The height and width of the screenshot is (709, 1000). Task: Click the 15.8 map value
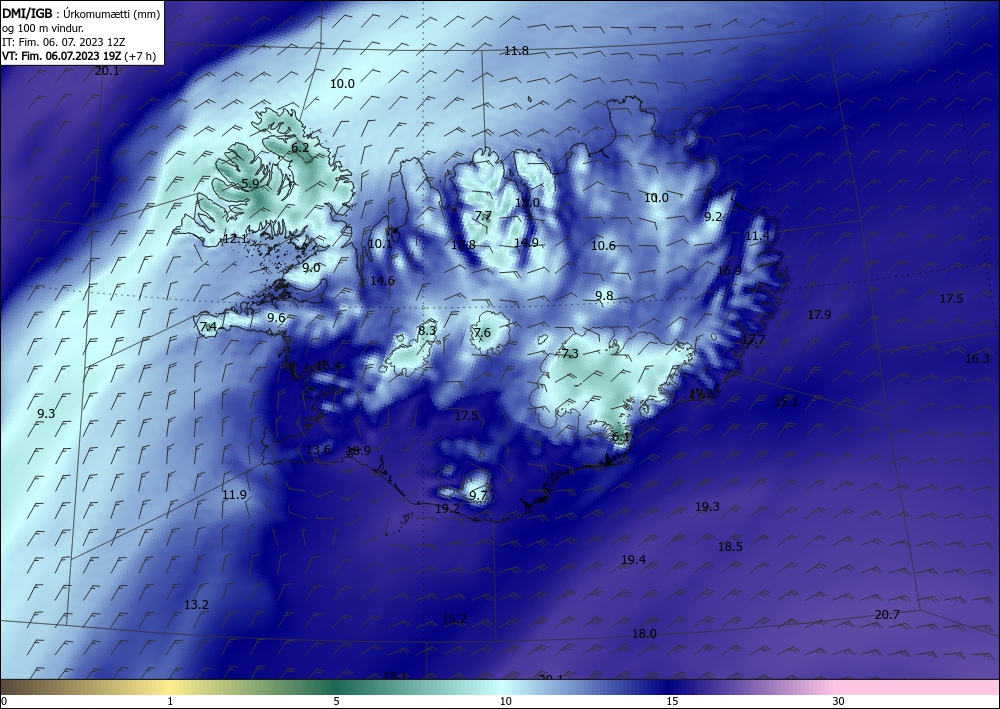coord(463,244)
